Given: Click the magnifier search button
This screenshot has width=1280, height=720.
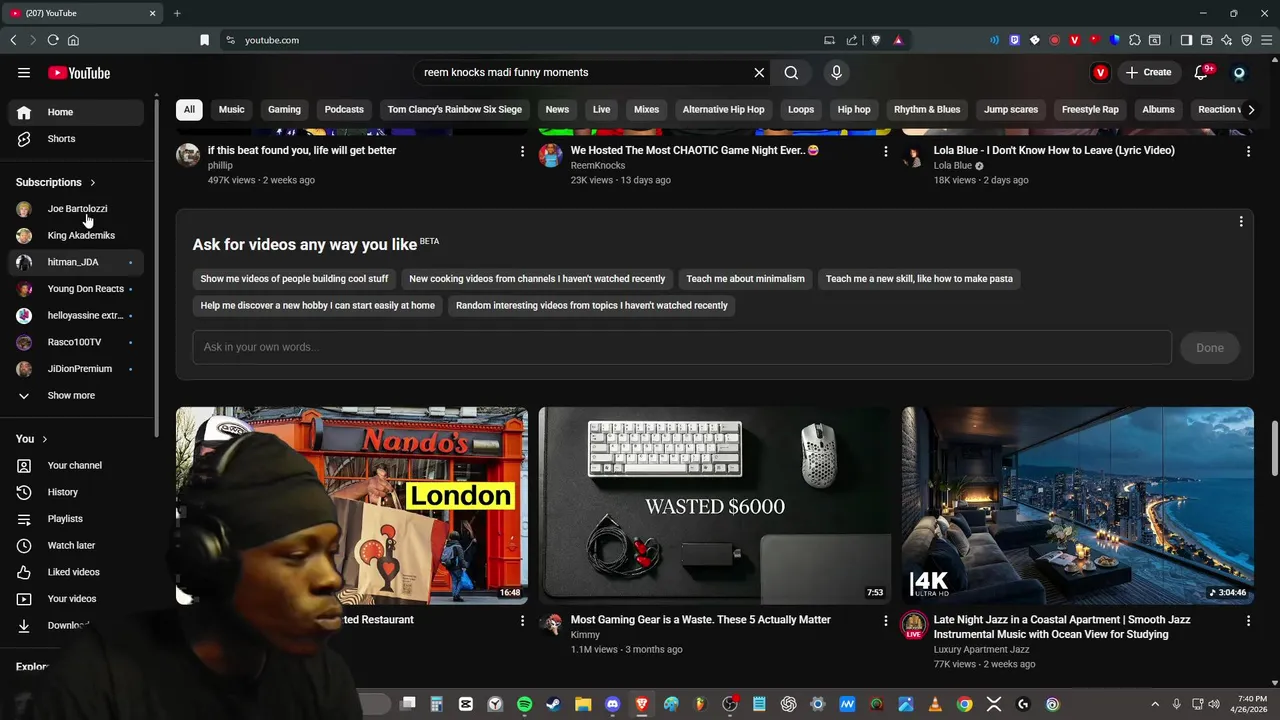Looking at the screenshot, I should tap(791, 72).
